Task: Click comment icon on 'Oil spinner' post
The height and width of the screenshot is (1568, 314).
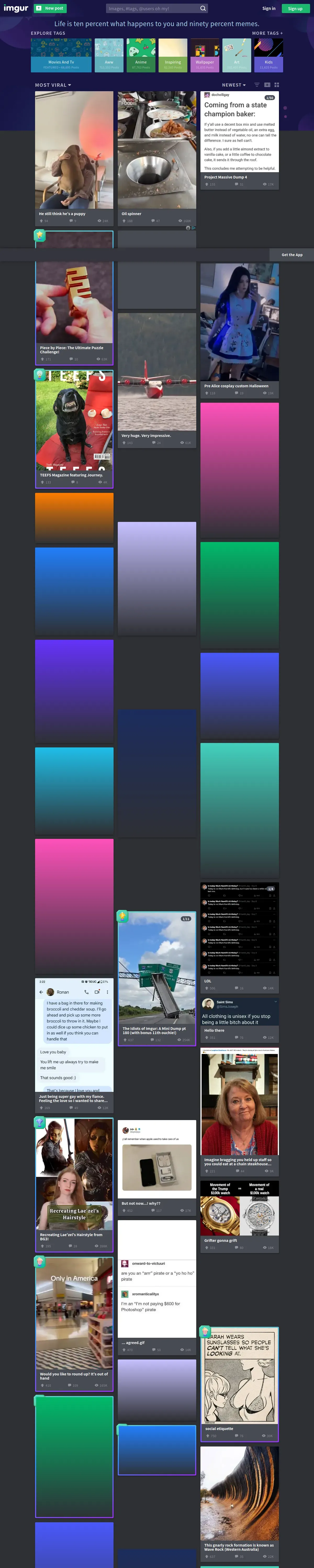Action: [153, 221]
